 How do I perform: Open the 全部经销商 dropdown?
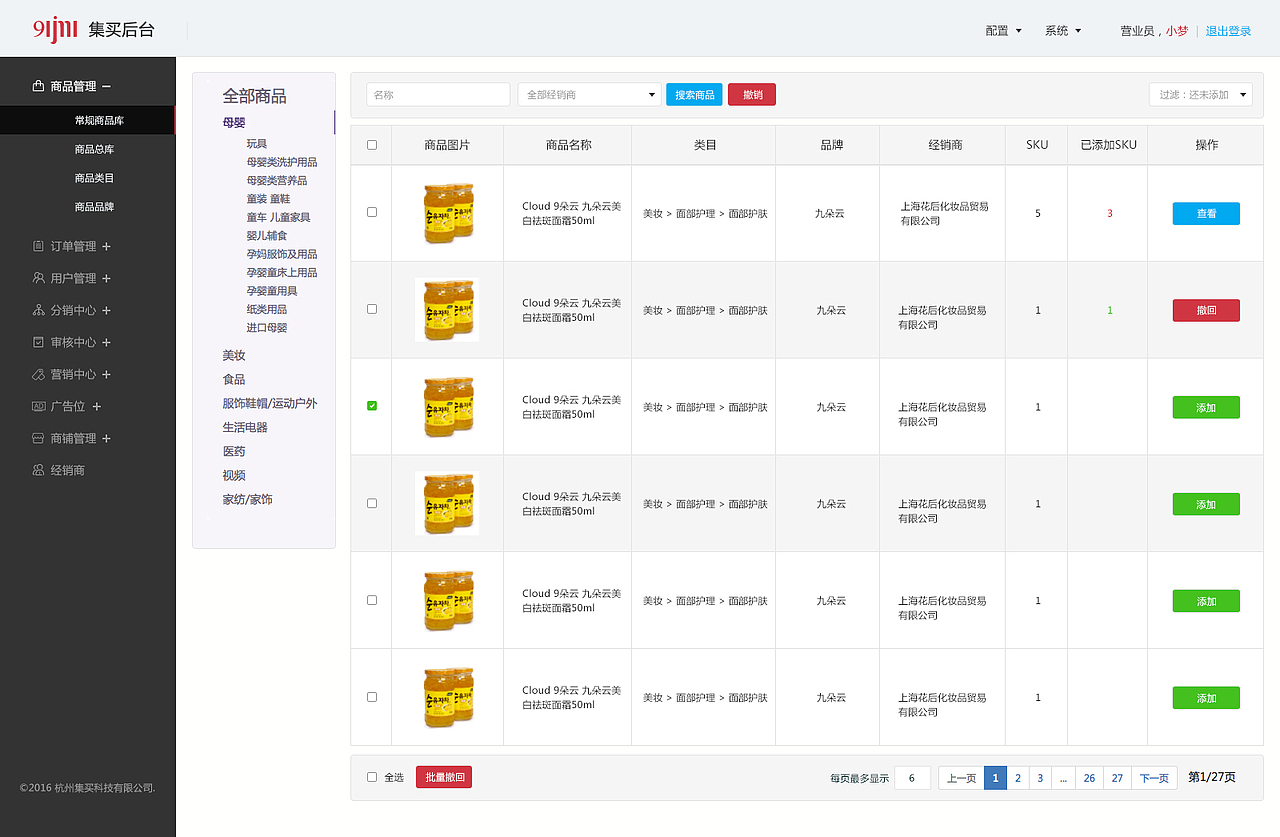coord(589,94)
